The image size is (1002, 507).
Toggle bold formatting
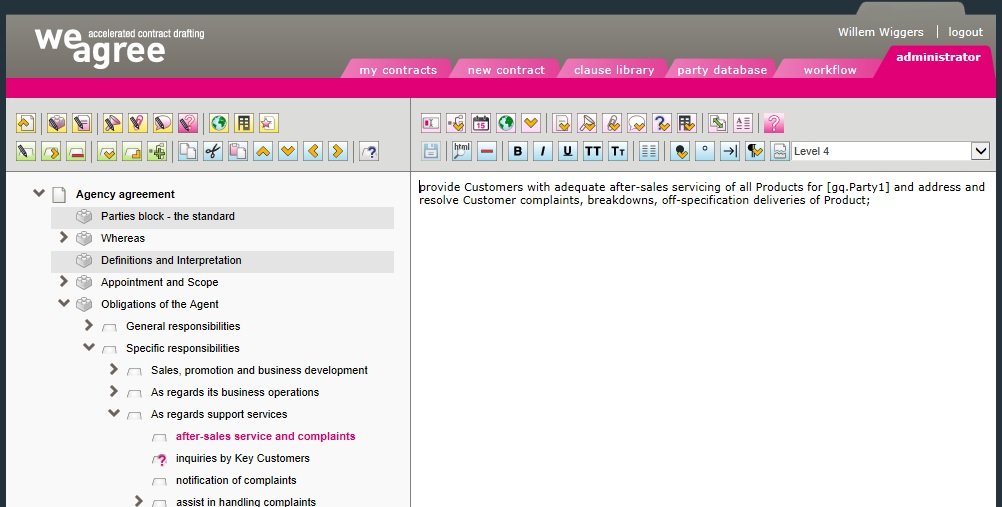(517, 152)
